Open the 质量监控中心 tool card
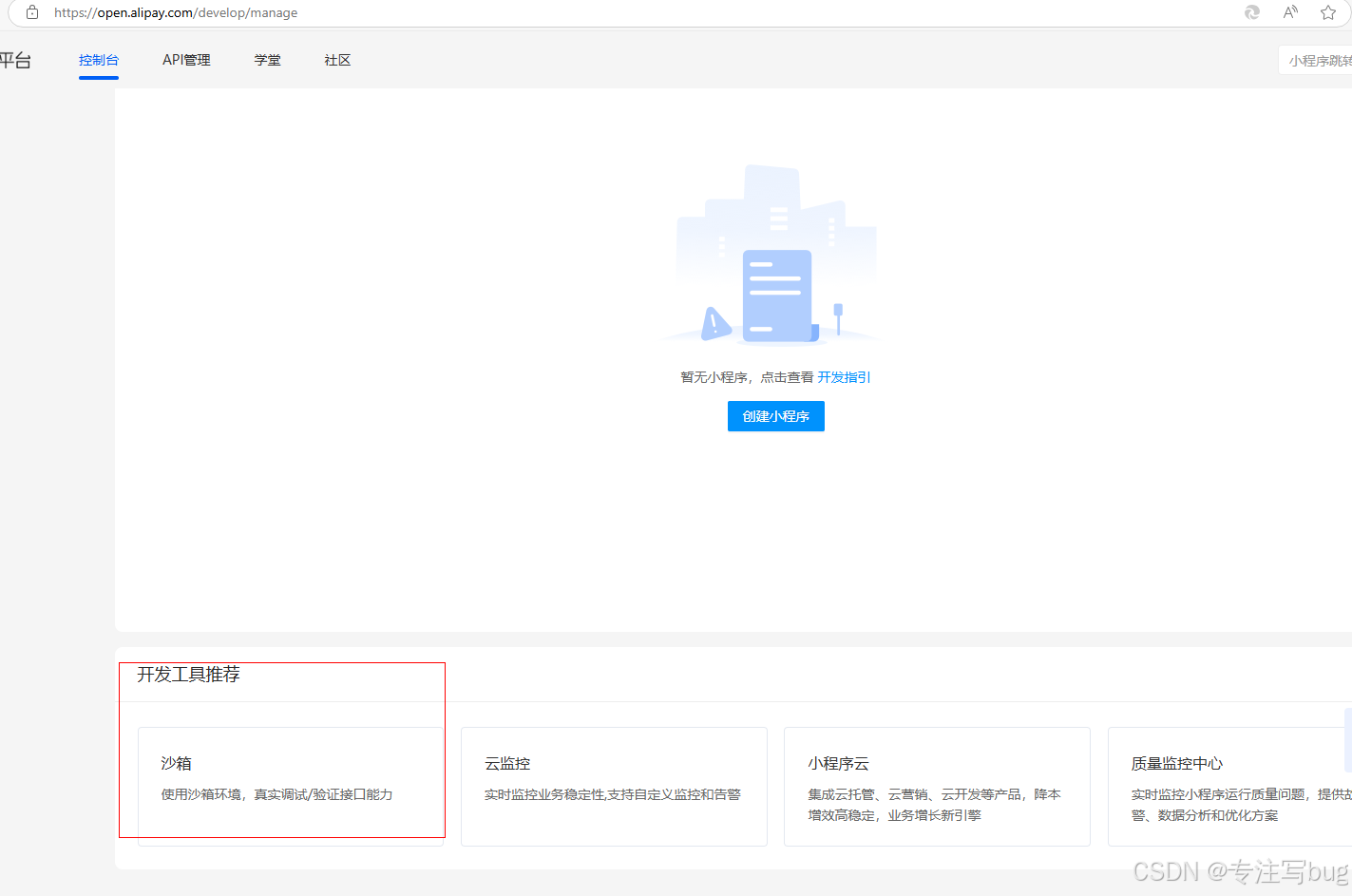1352x896 pixels. [1230, 787]
